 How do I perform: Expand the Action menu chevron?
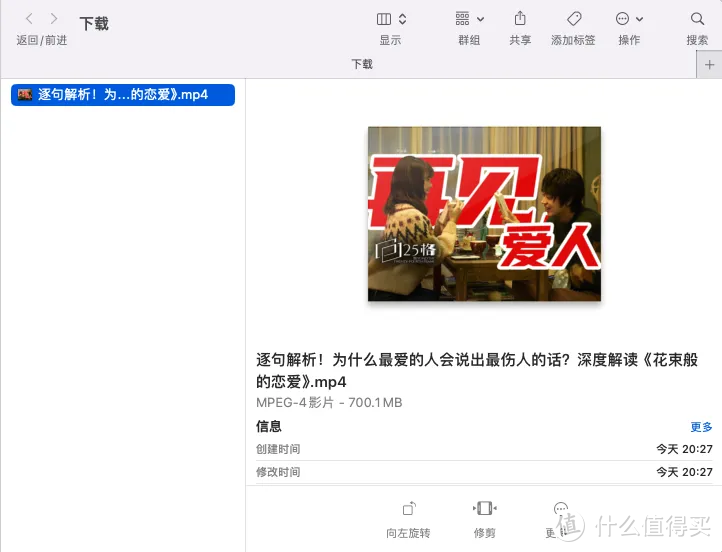[x=640, y=19]
